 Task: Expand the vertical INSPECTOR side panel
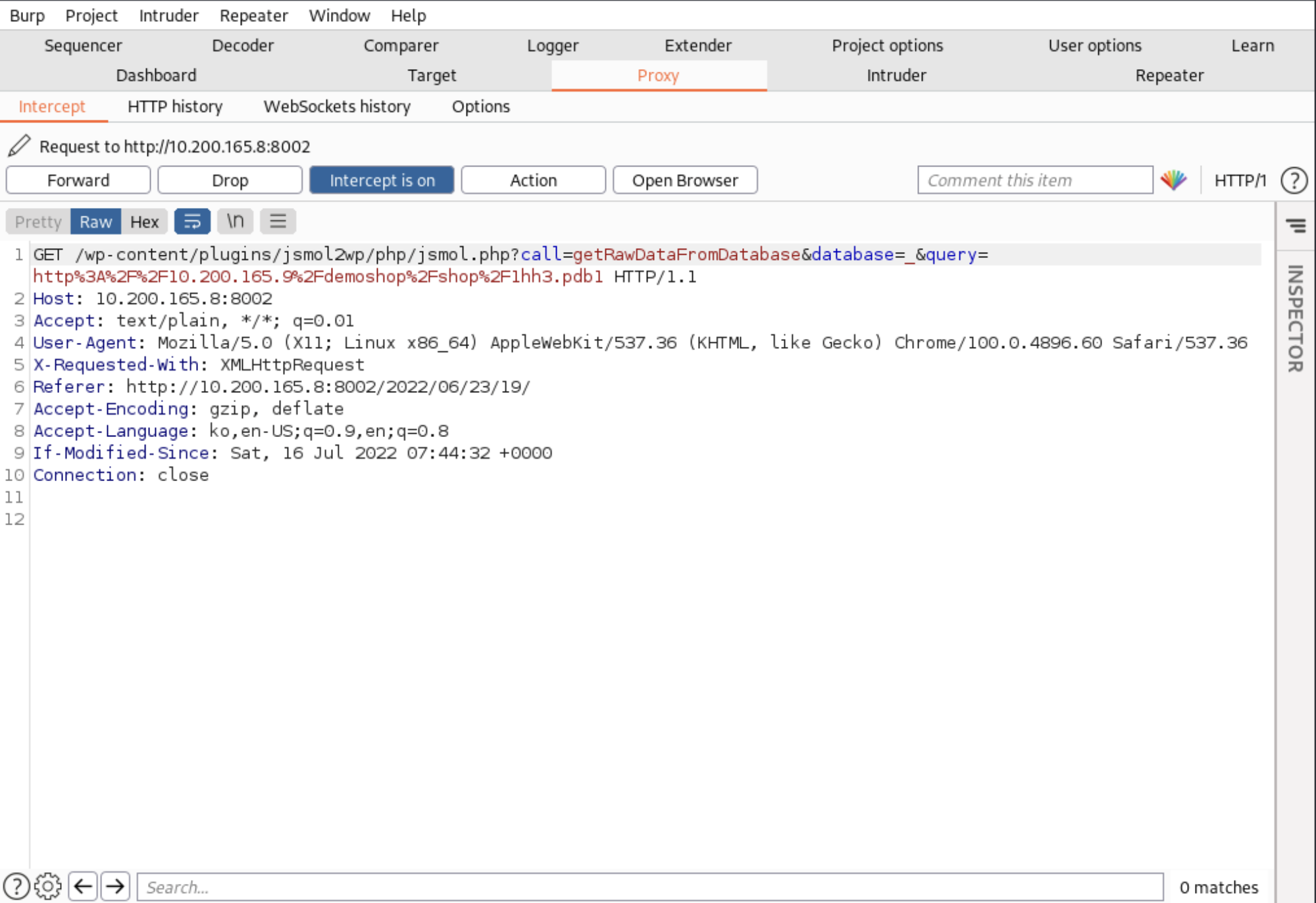(1295, 319)
